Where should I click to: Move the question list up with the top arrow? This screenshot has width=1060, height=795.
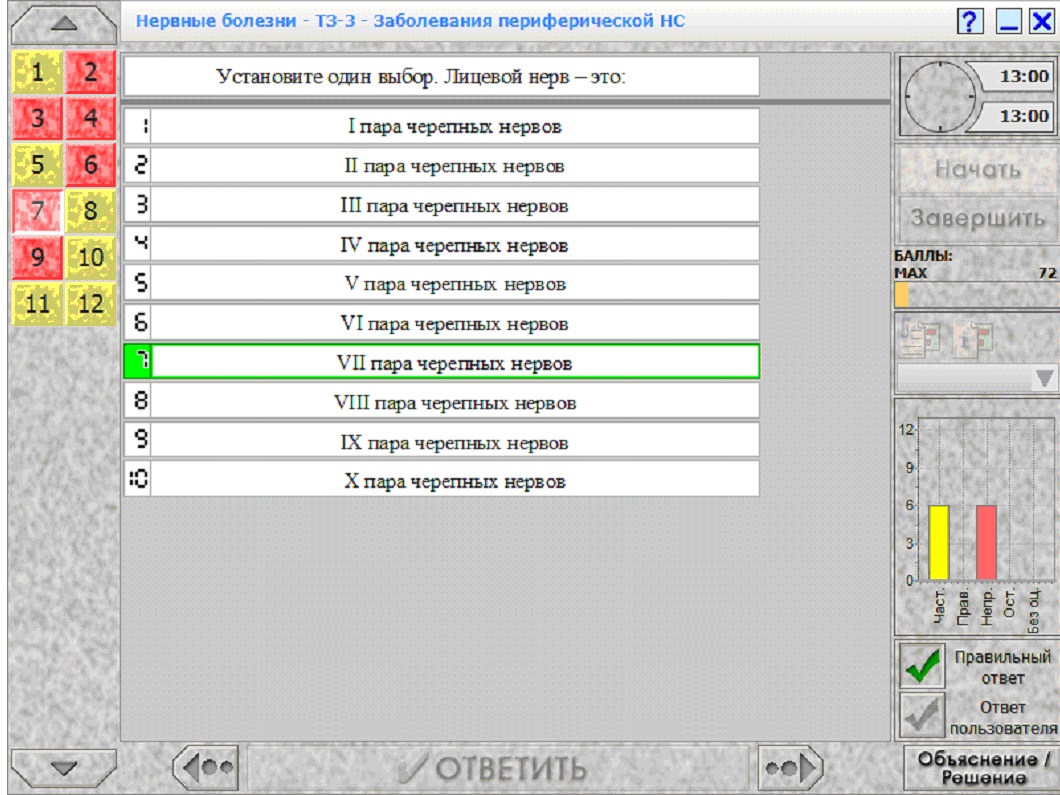pos(64,24)
